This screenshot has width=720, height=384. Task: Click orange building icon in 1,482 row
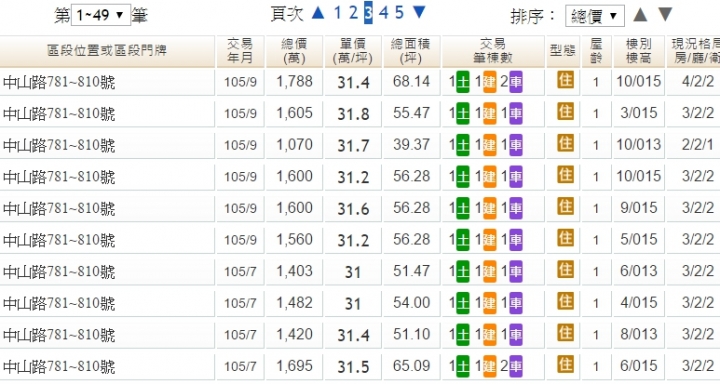489,304
